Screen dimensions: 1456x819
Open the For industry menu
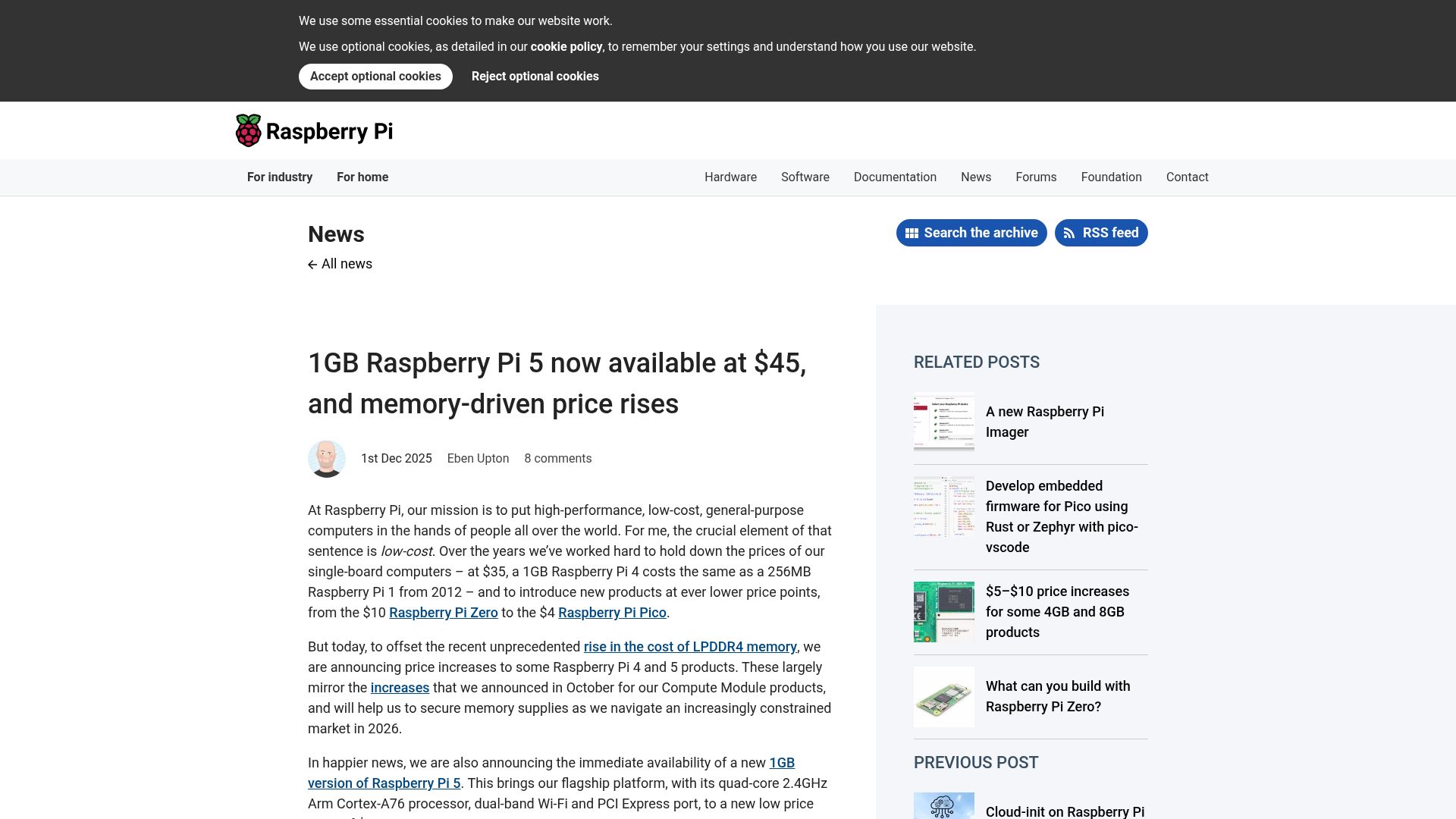click(280, 177)
